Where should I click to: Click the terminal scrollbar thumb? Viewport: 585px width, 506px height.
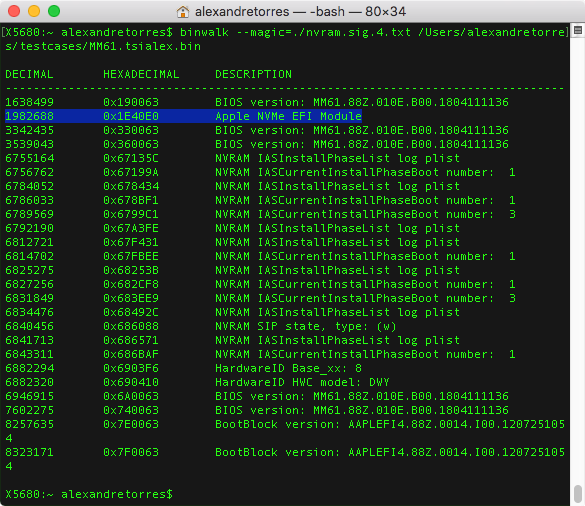pyautogui.click(x=578, y=493)
